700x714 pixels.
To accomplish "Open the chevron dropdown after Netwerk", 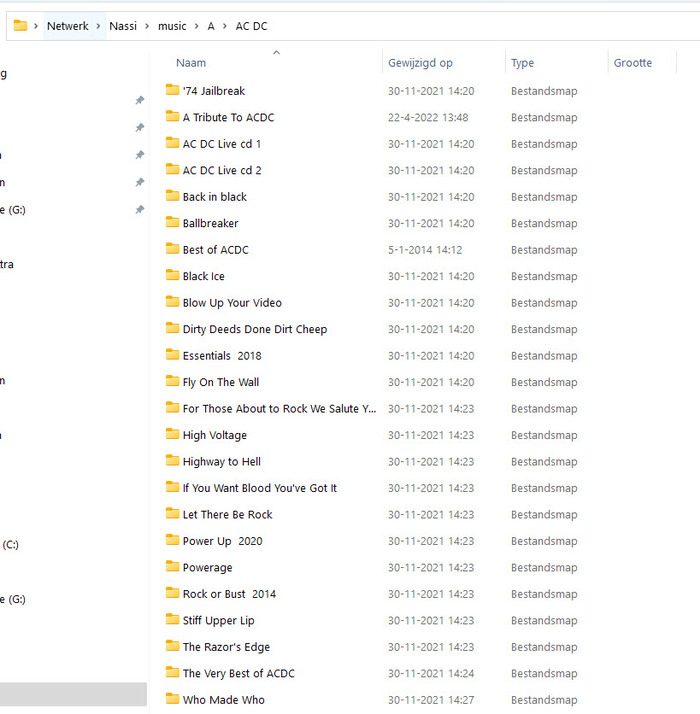I will (x=98, y=26).
